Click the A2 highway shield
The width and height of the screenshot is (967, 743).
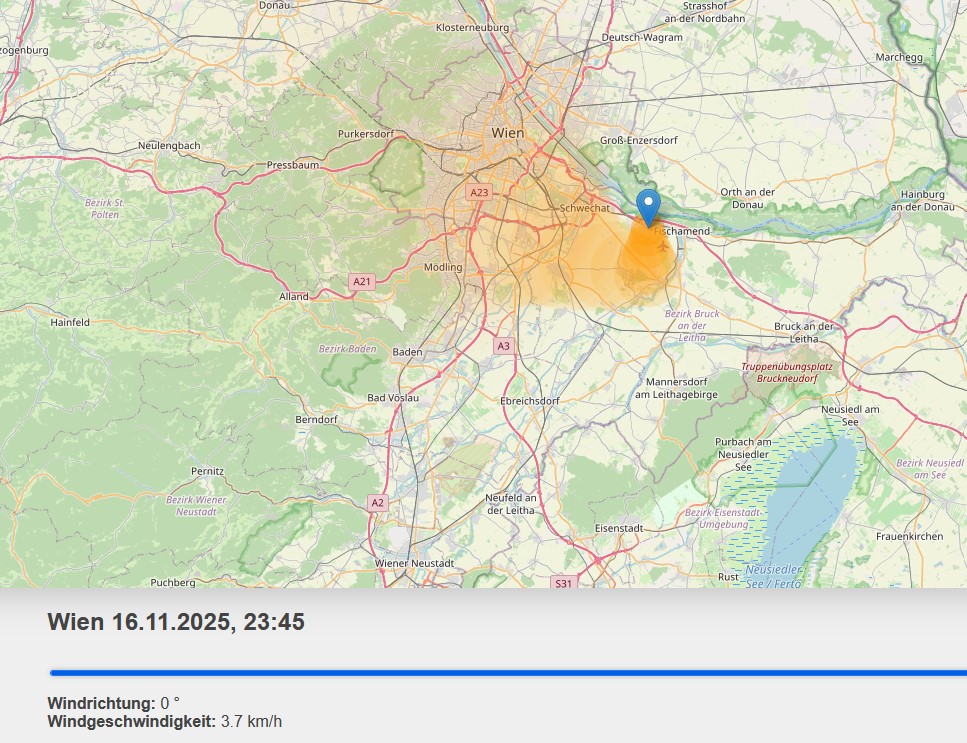377,503
